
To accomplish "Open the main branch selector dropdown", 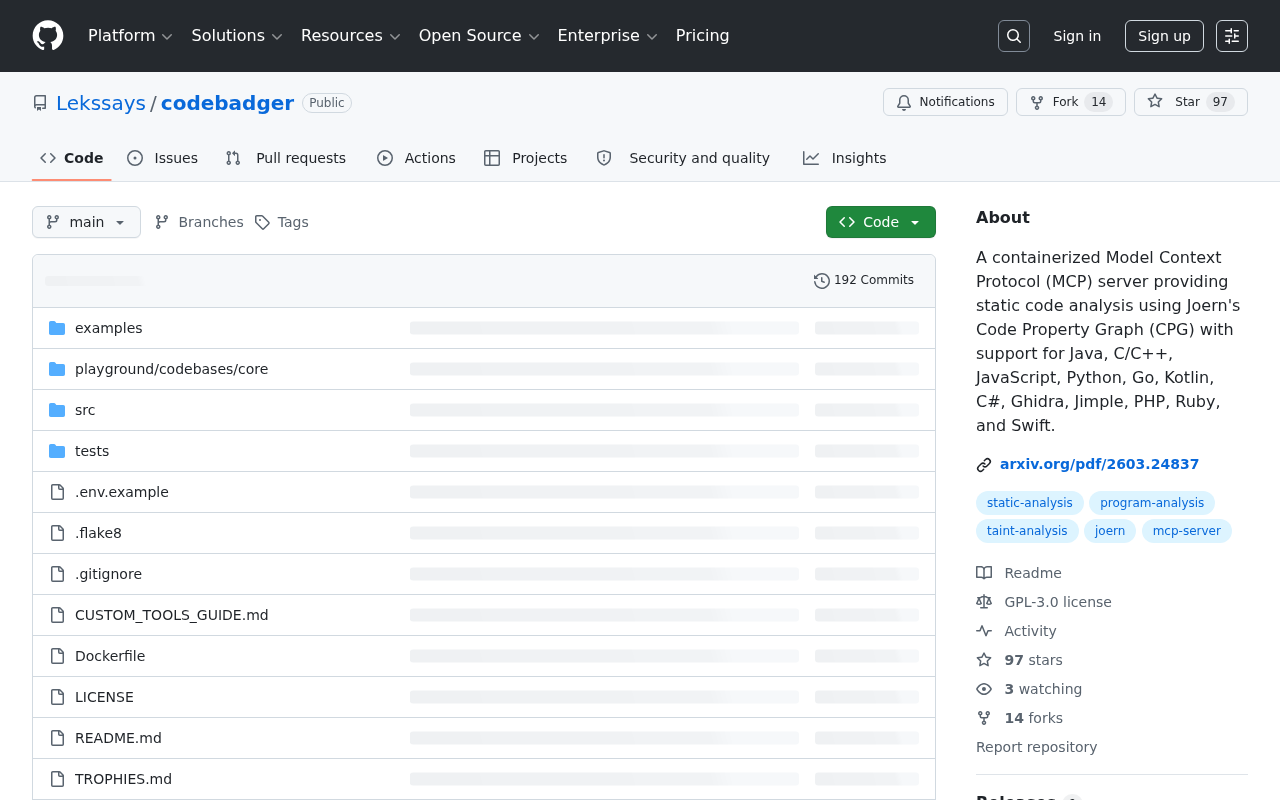I will (86, 222).
